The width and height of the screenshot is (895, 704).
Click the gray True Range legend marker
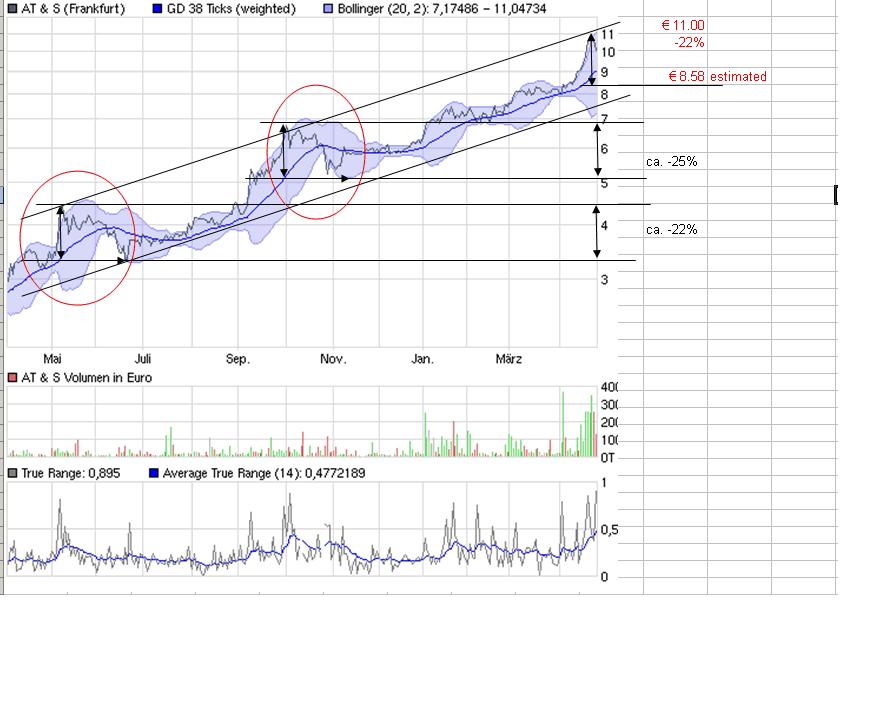(x=12, y=473)
